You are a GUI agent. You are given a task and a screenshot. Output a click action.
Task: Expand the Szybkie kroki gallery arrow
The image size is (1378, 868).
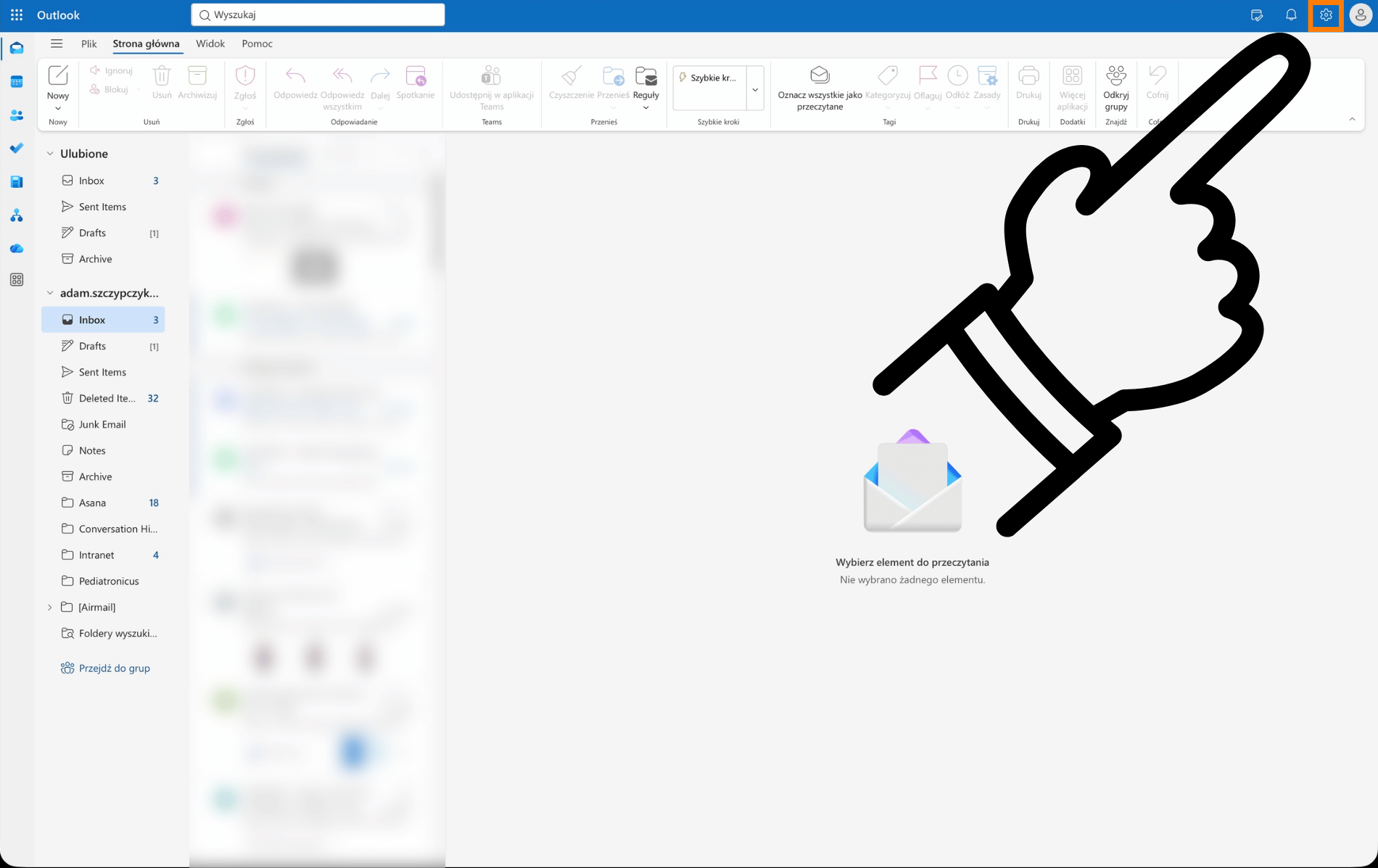pyautogui.click(x=755, y=89)
